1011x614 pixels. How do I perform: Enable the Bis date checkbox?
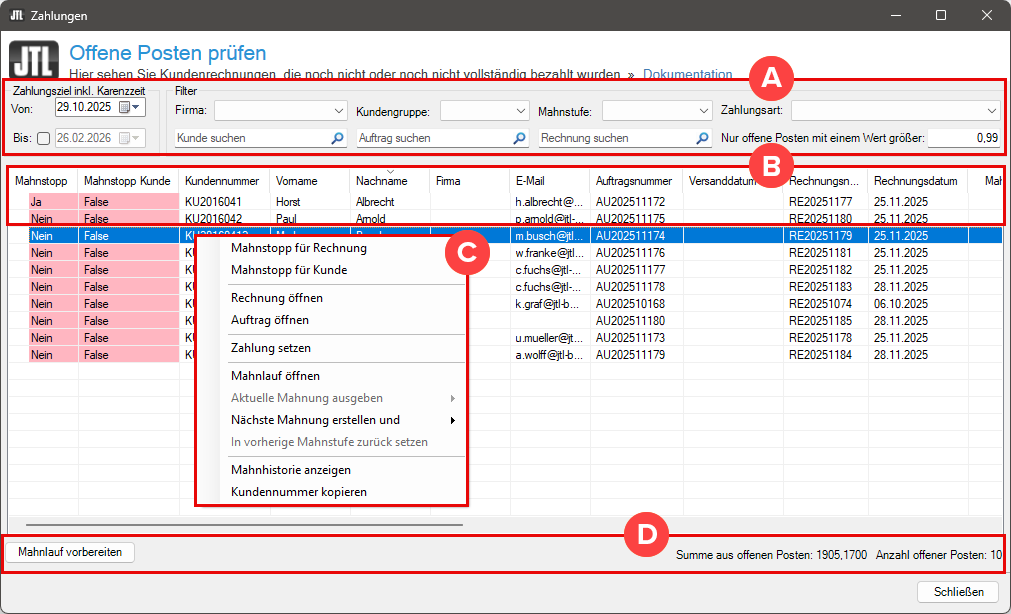pos(42,139)
